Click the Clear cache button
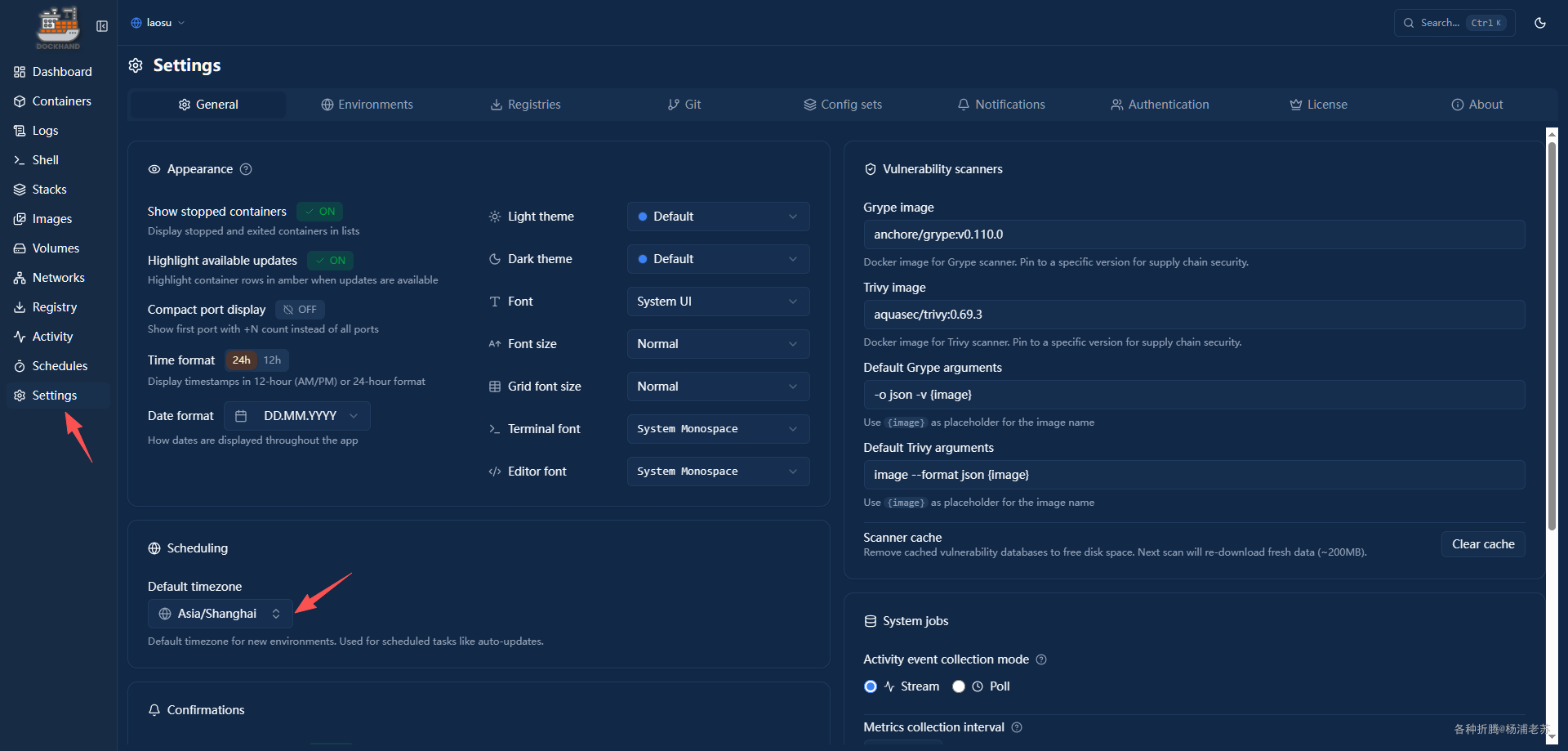The height and width of the screenshot is (751, 1568). coord(1483,544)
